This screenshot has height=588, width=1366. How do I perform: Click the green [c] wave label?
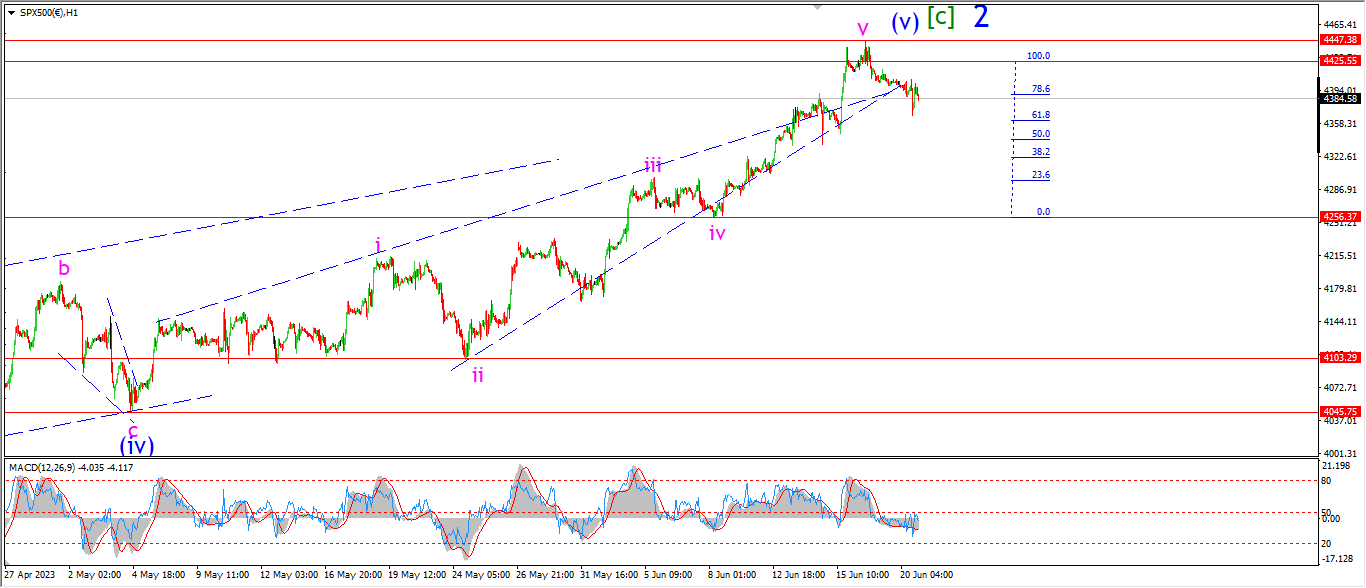941,17
